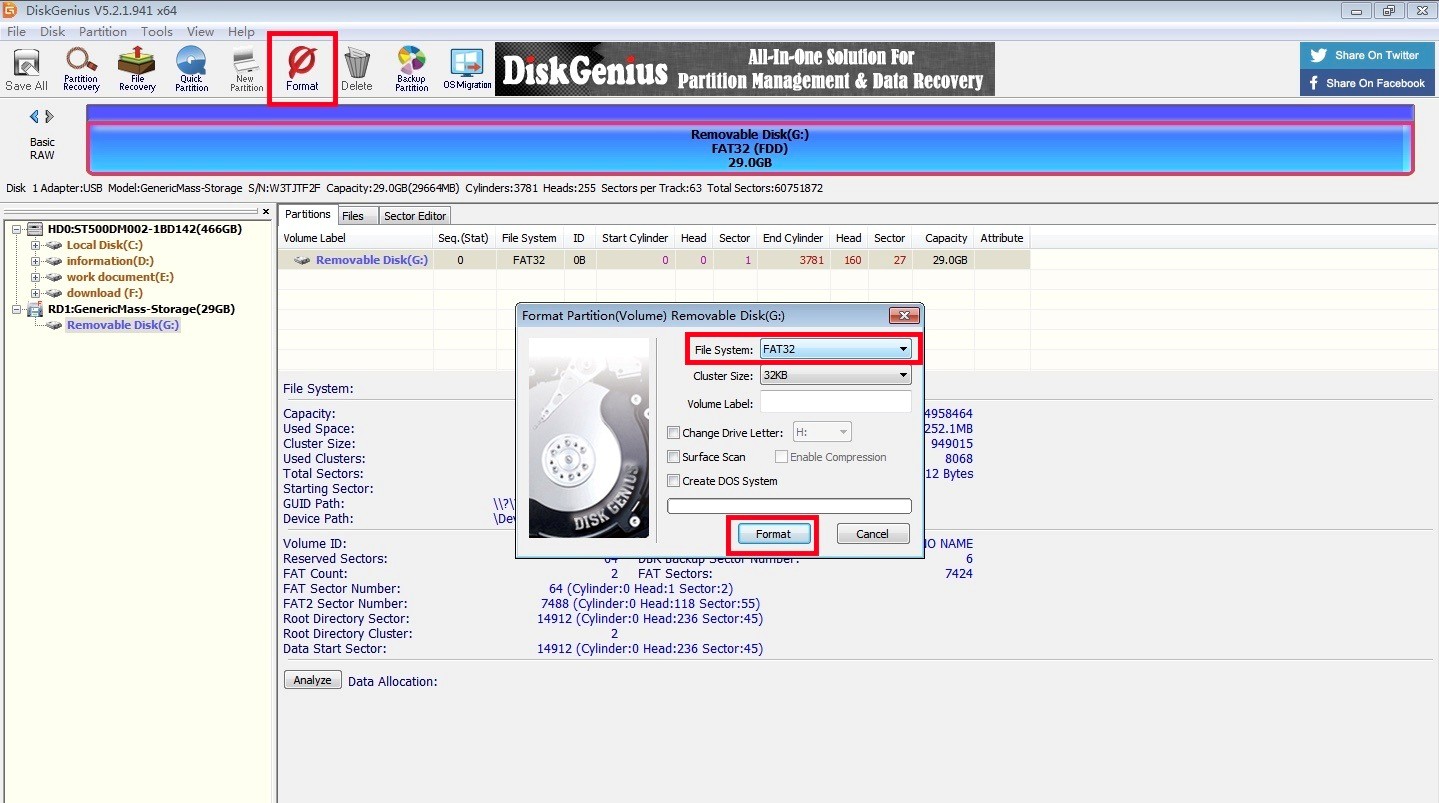Select Removable Disk(G:) partition bar
Viewport: 1439px width, 803px height.
(750, 148)
